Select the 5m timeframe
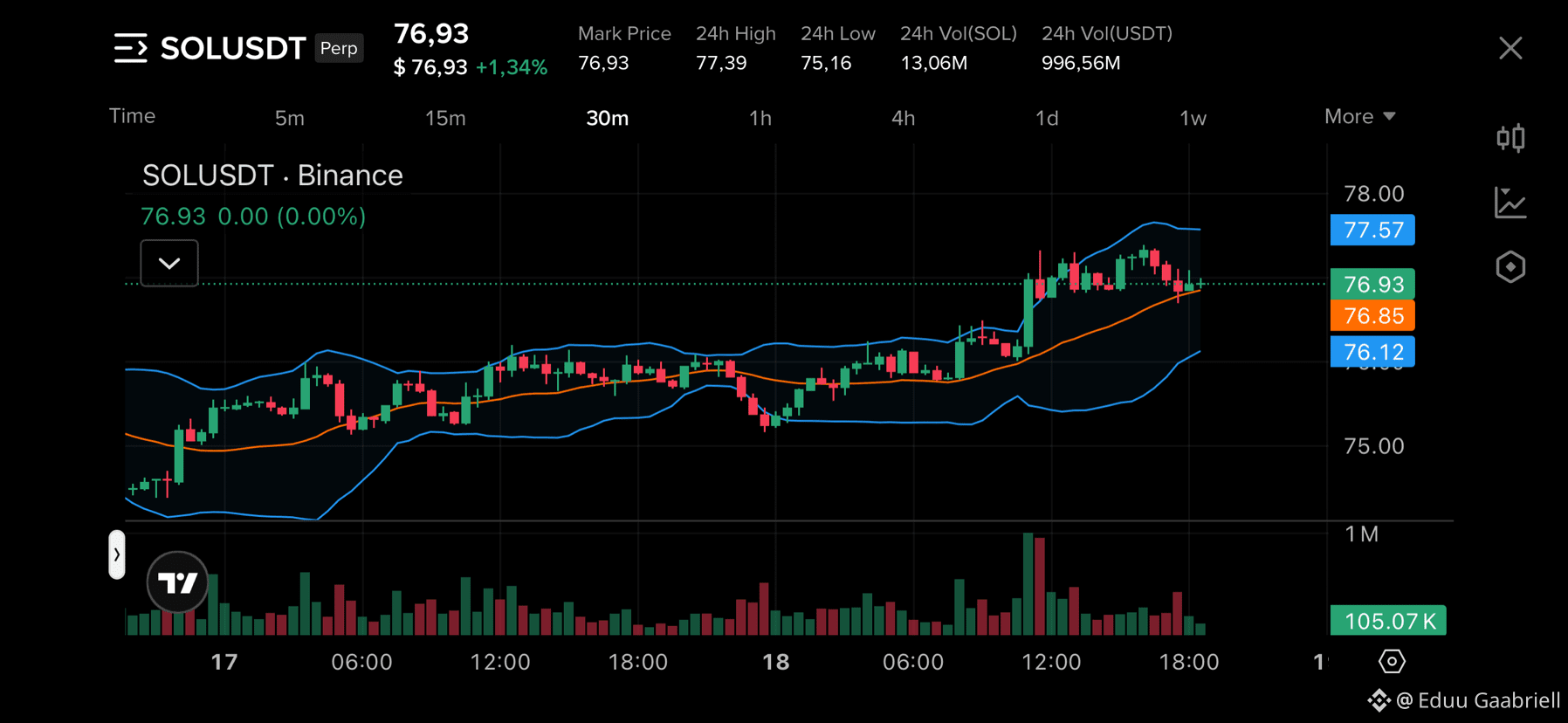Screen dimensions: 1568x723 click(290, 118)
